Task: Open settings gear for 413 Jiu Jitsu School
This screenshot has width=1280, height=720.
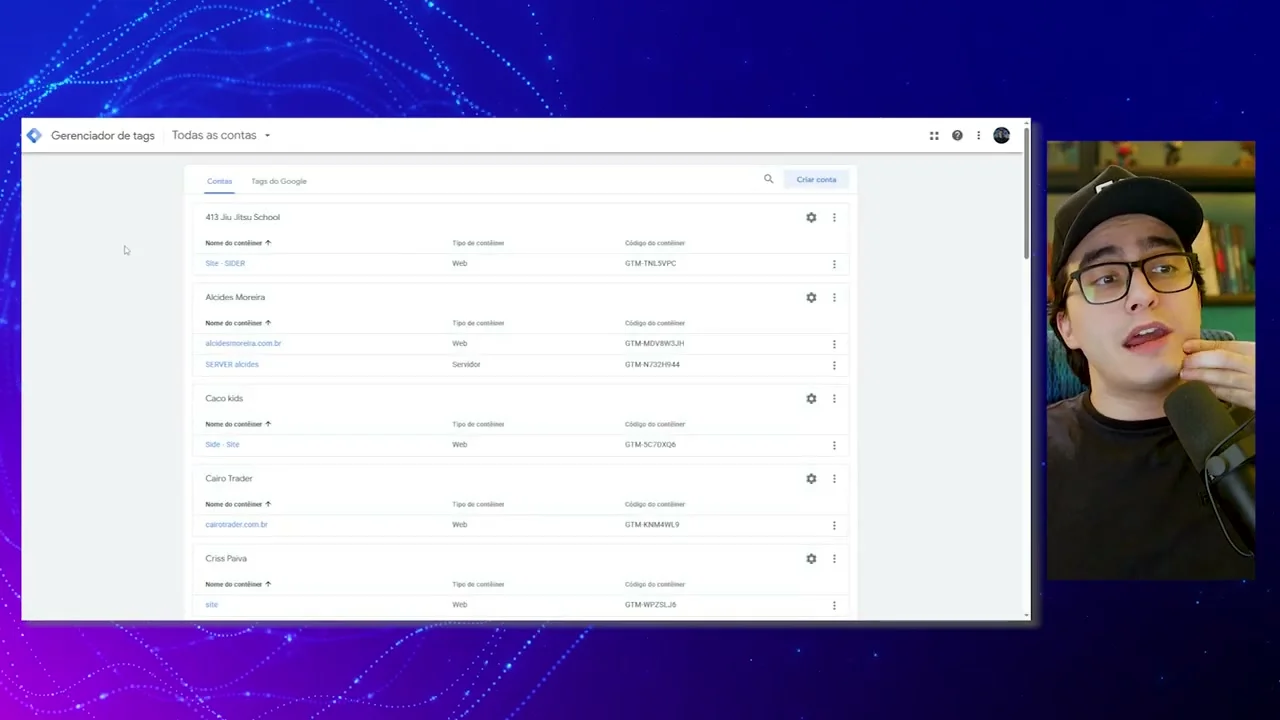Action: pos(811,217)
